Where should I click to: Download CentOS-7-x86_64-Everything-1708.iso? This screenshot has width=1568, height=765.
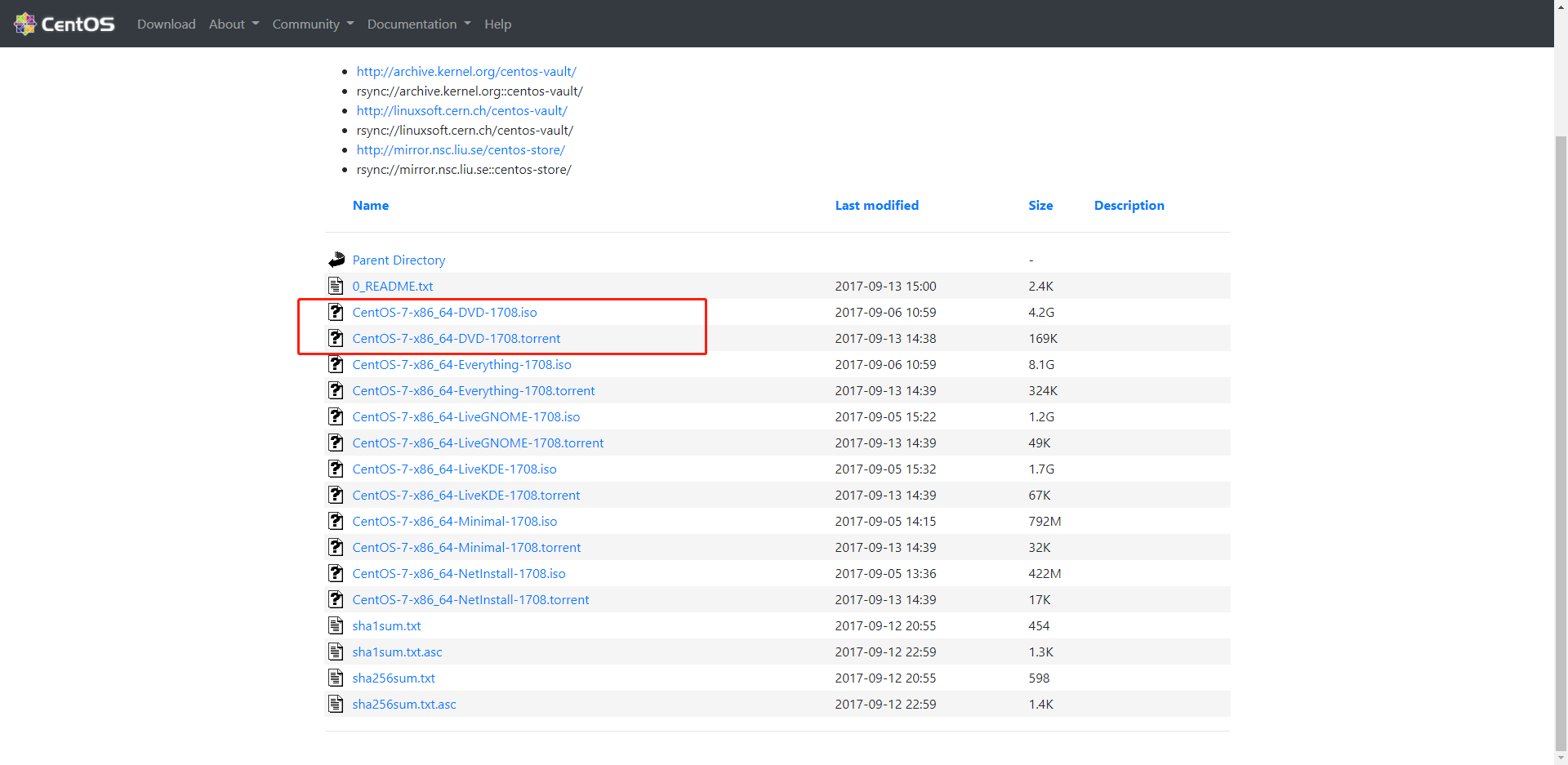(462, 364)
